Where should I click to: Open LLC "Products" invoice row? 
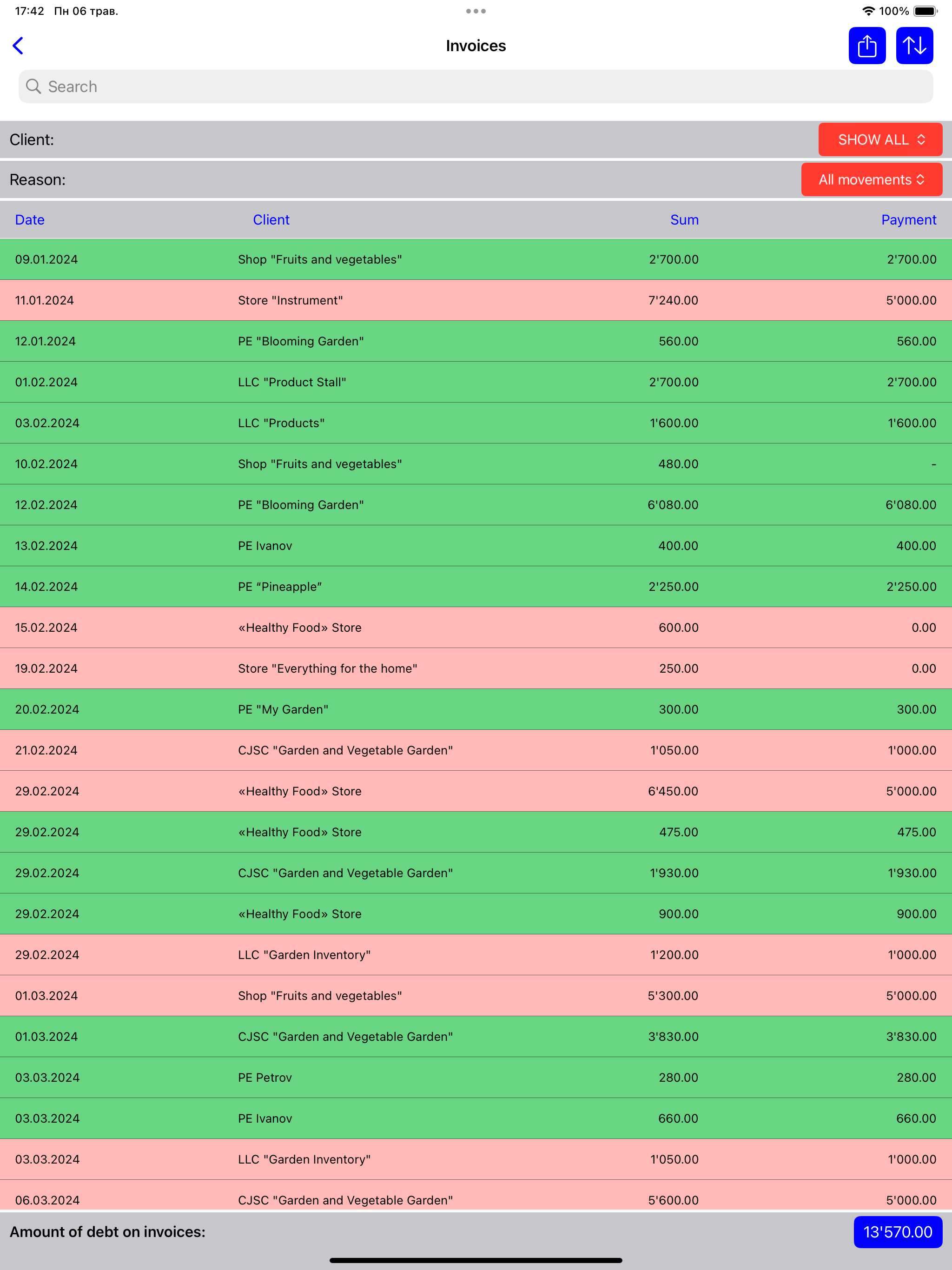(476, 423)
